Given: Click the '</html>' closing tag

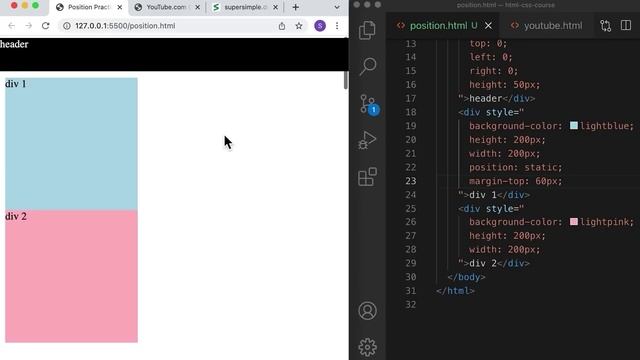Looking at the screenshot, I should (455, 291).
